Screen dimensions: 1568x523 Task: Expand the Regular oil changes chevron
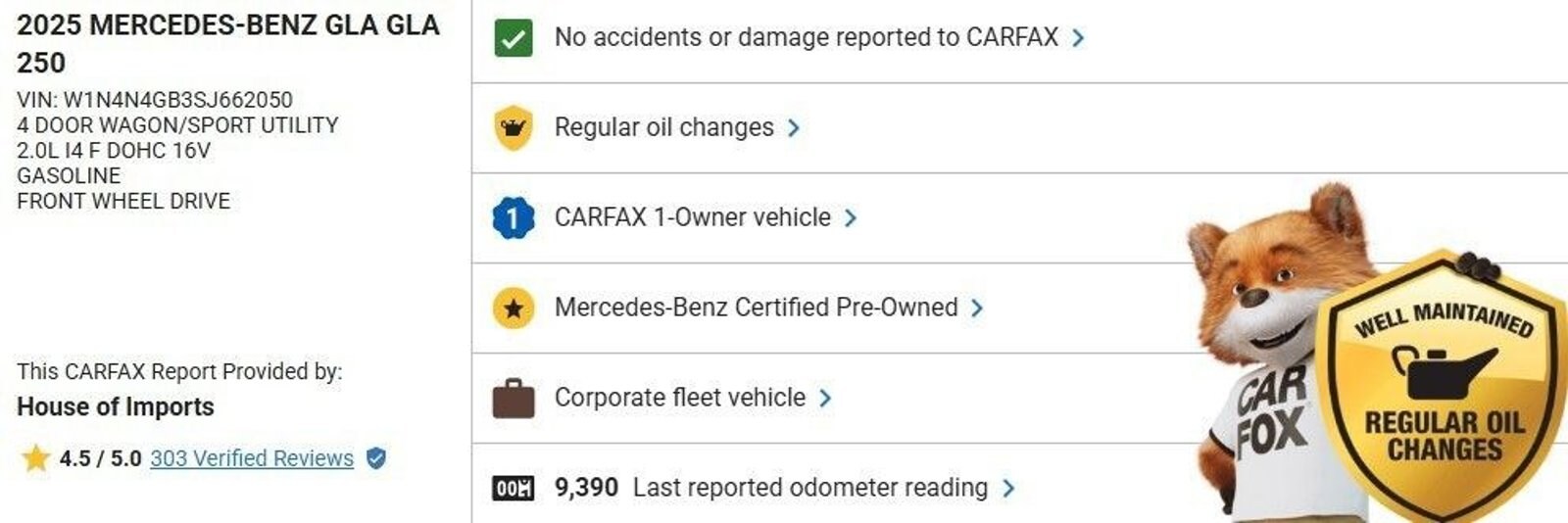tap(794, 128)
